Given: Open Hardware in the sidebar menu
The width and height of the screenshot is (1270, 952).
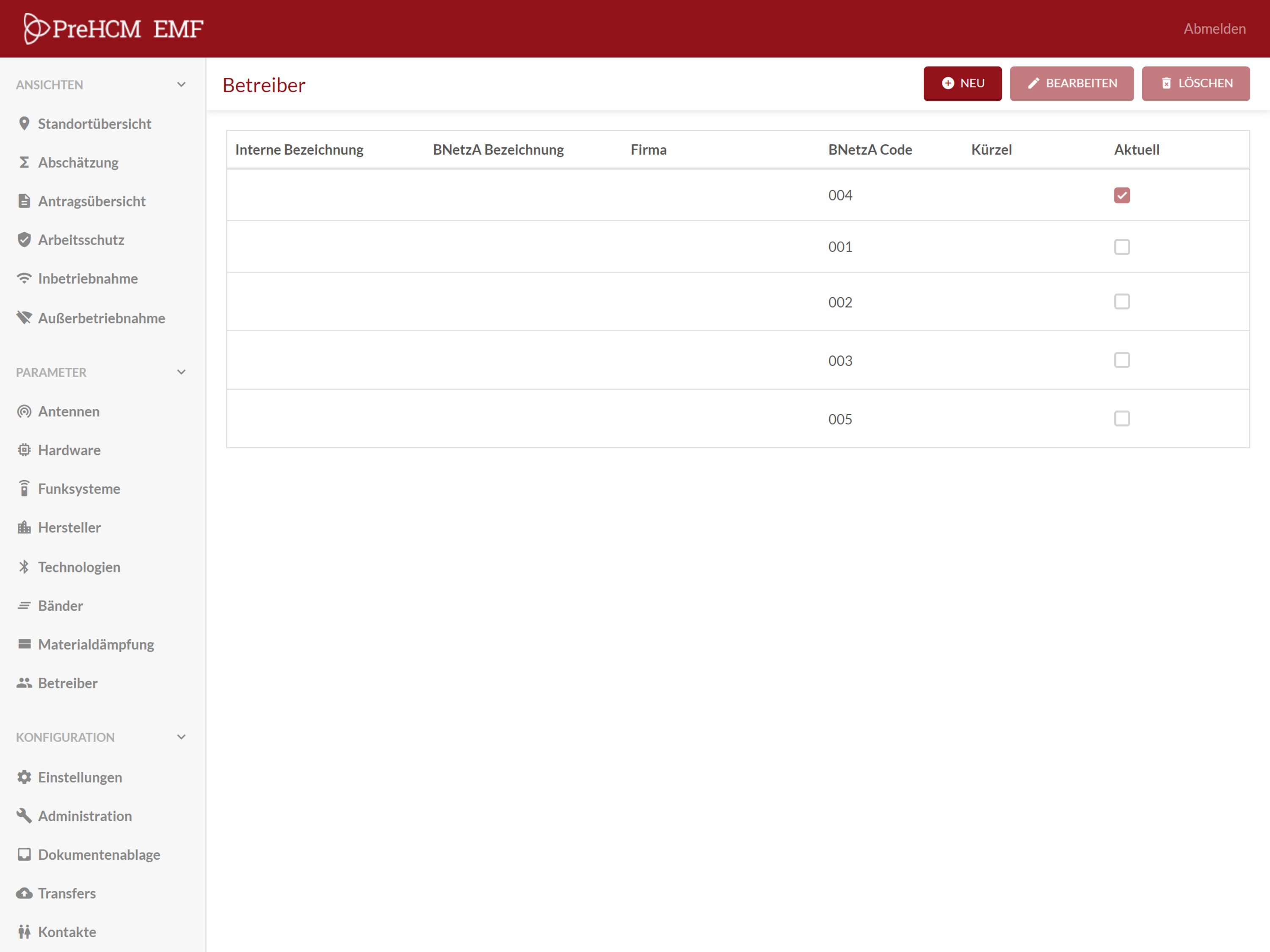Looking at the screenshot, I should coord(69,450).
